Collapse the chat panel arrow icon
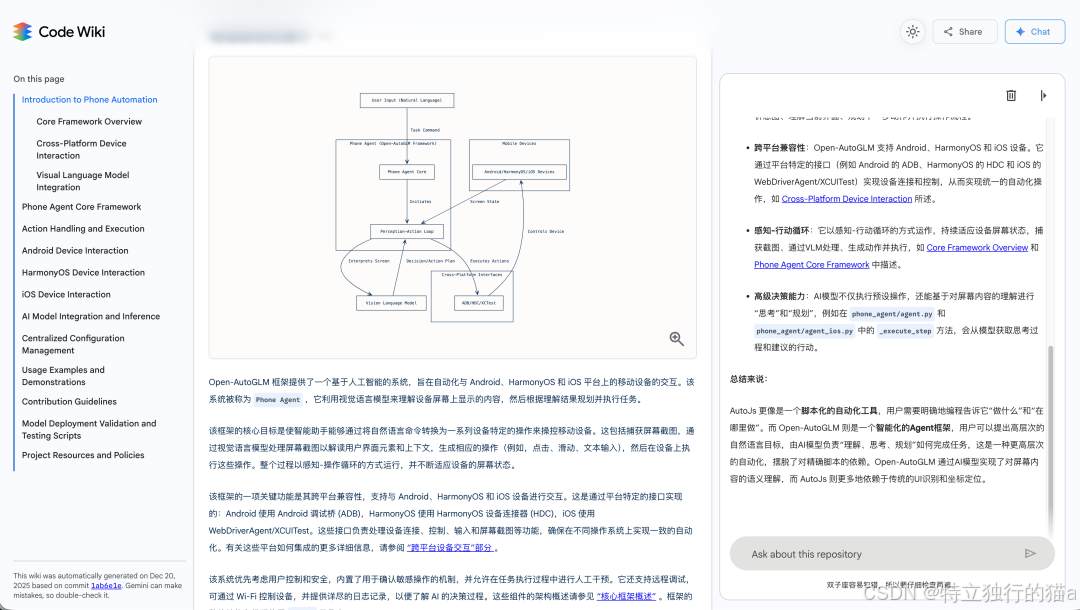1080x610 pixels. [x=1043, y=96]
